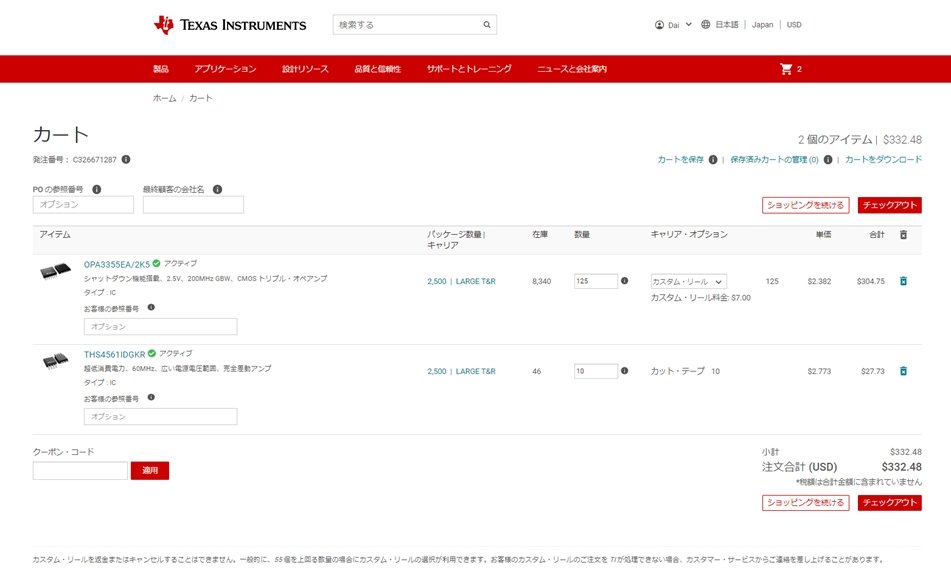Click the 適用 coupon button

click(150, 470)
